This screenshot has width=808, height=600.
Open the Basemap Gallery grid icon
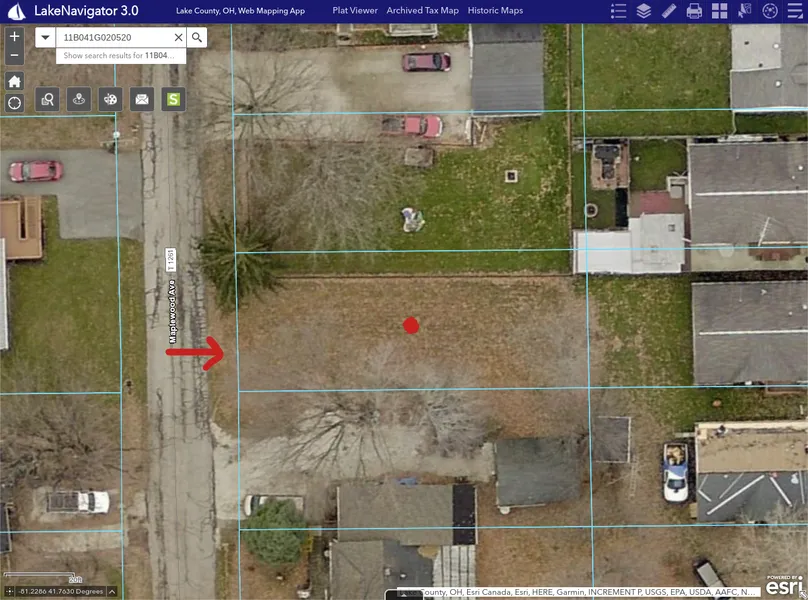(719, 11)
